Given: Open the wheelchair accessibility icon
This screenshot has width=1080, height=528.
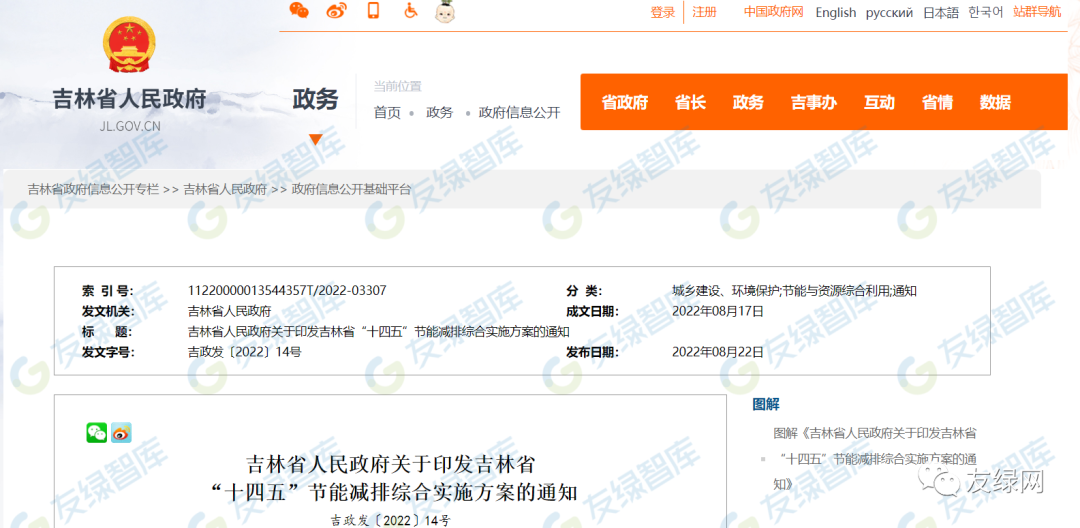Looking at the screenshot, I should pyautogui.click(x=410, y=11).
